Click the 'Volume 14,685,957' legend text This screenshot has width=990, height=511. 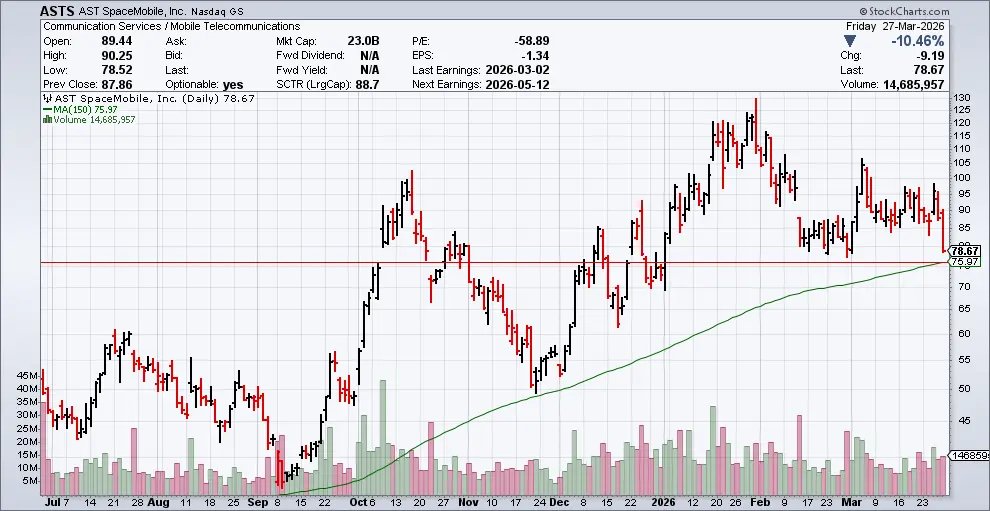pos(94,119)
